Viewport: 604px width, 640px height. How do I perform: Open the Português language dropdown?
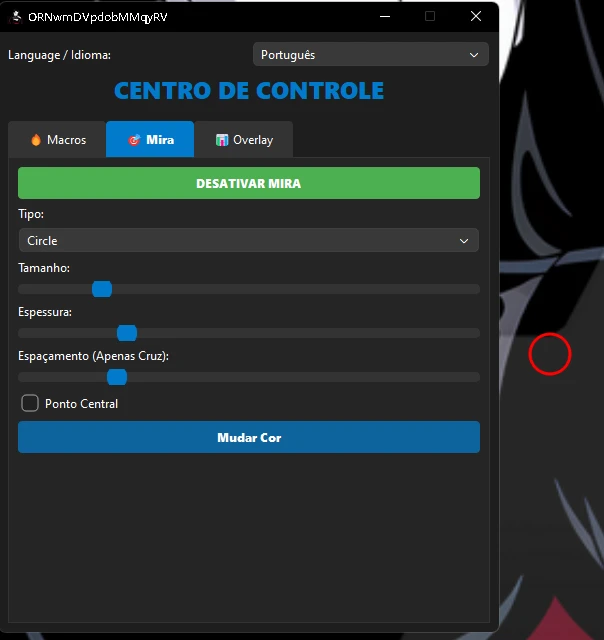tap(371, 54)
